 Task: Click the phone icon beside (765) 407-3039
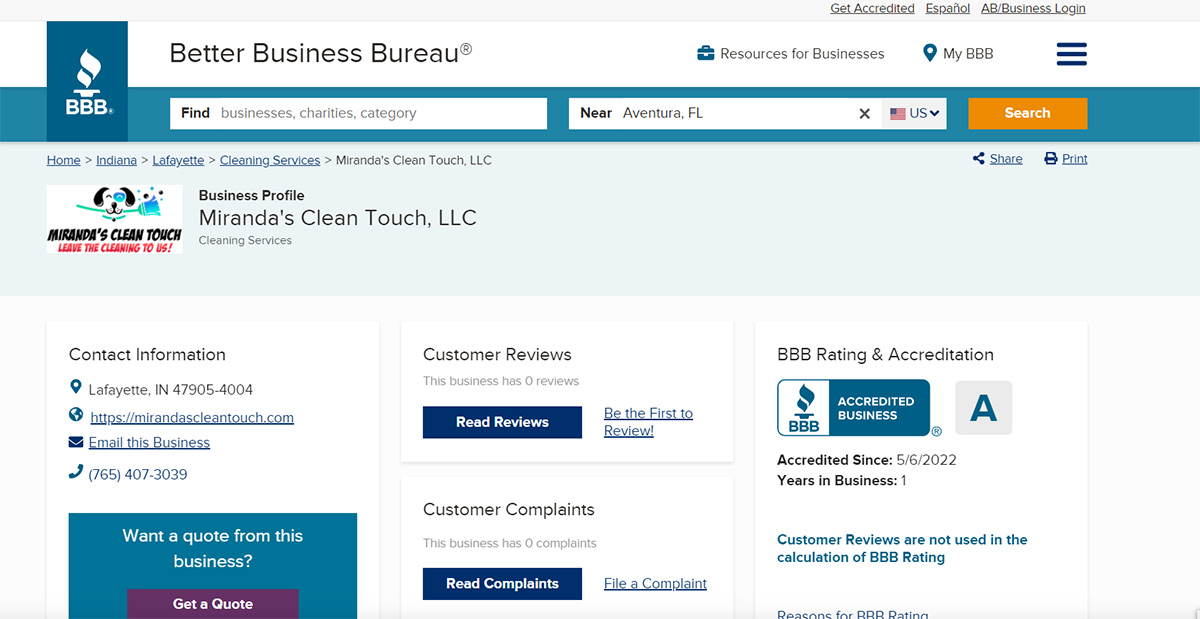(x=76, y=472)
